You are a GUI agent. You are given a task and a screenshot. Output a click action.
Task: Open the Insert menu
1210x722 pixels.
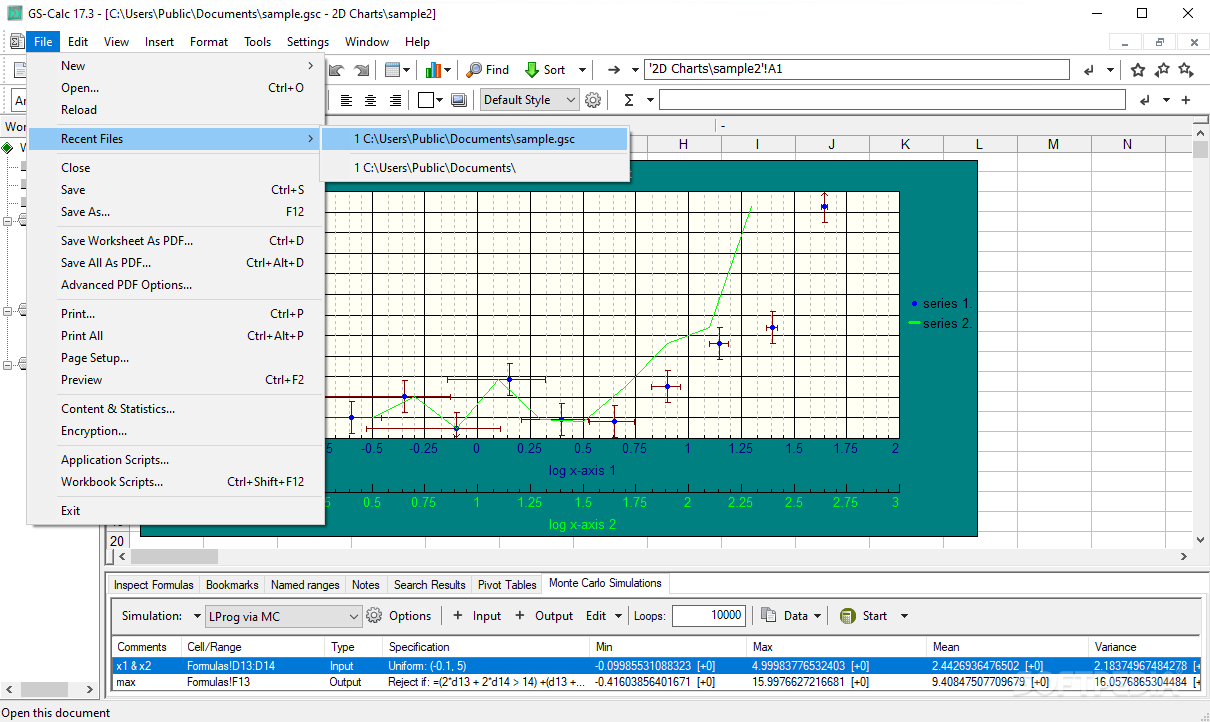pos(159,42)
